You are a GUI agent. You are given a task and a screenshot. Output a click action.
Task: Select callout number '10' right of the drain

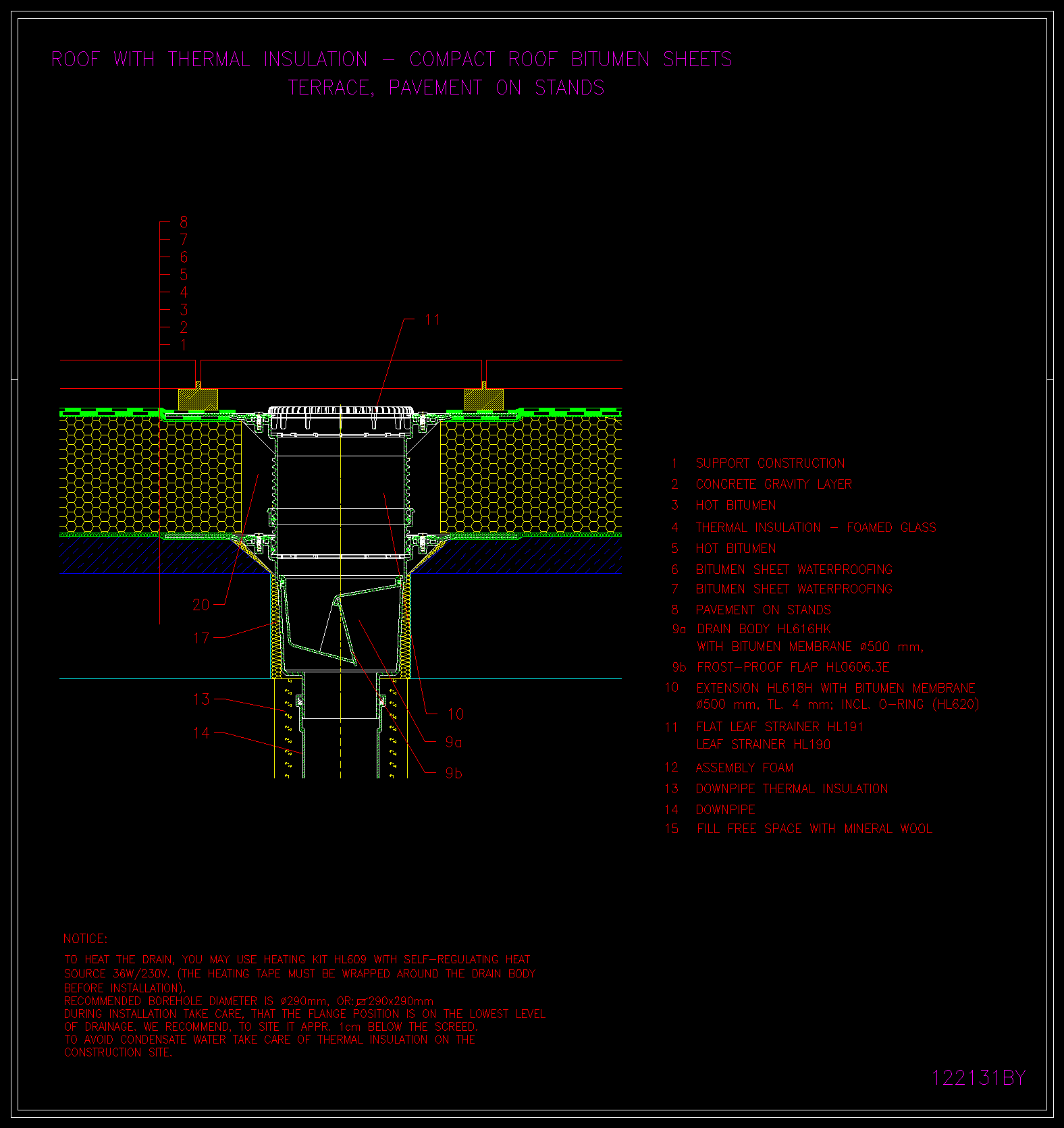click(x=456, y=714)
